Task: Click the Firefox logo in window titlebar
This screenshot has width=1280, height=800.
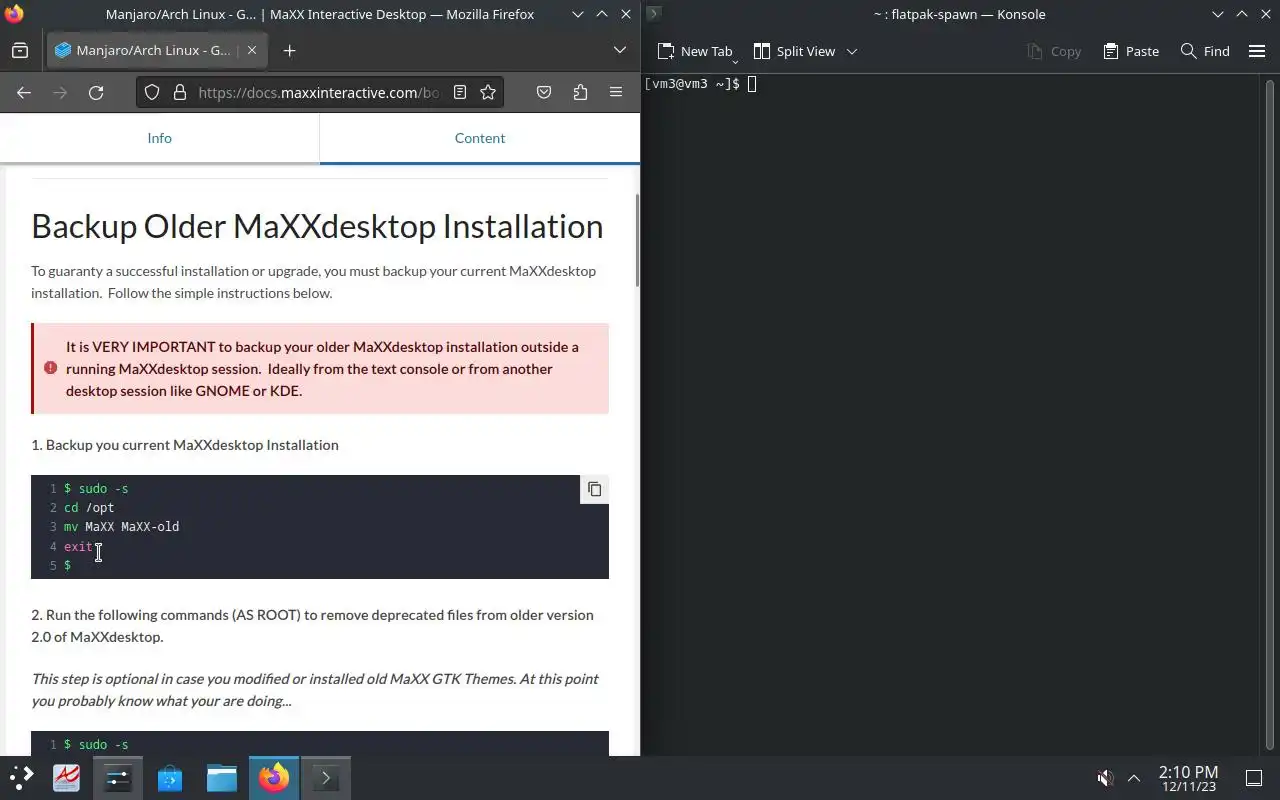Action: 14,14
